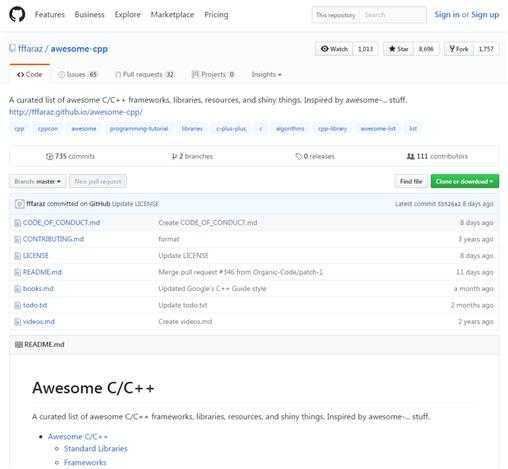Viewport: 508px width, 469px height.
Task: Click the Fork button
Action: click(459, 49)
